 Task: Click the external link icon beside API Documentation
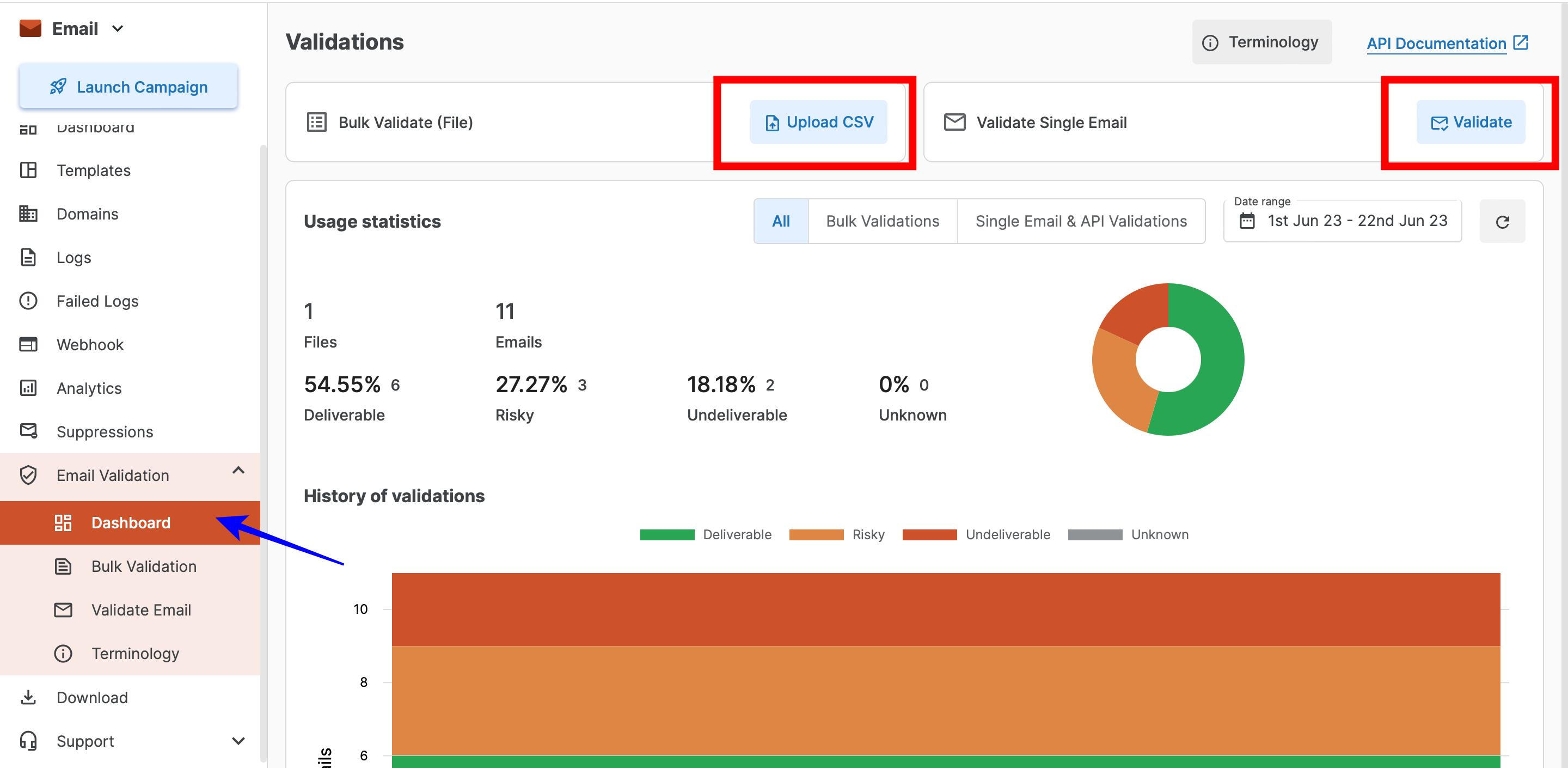1521,42
